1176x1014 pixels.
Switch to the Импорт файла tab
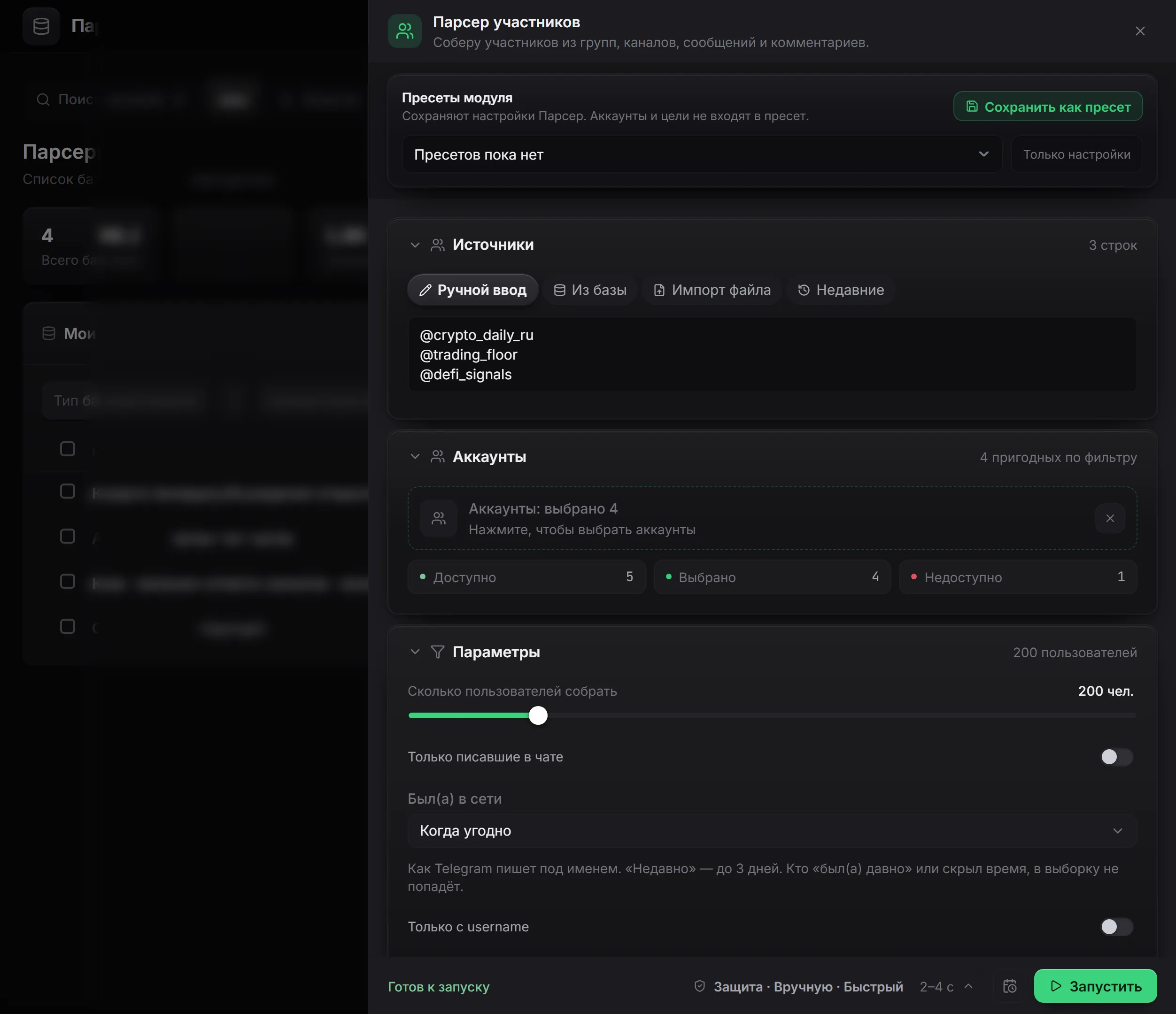[x=712, y=290]
